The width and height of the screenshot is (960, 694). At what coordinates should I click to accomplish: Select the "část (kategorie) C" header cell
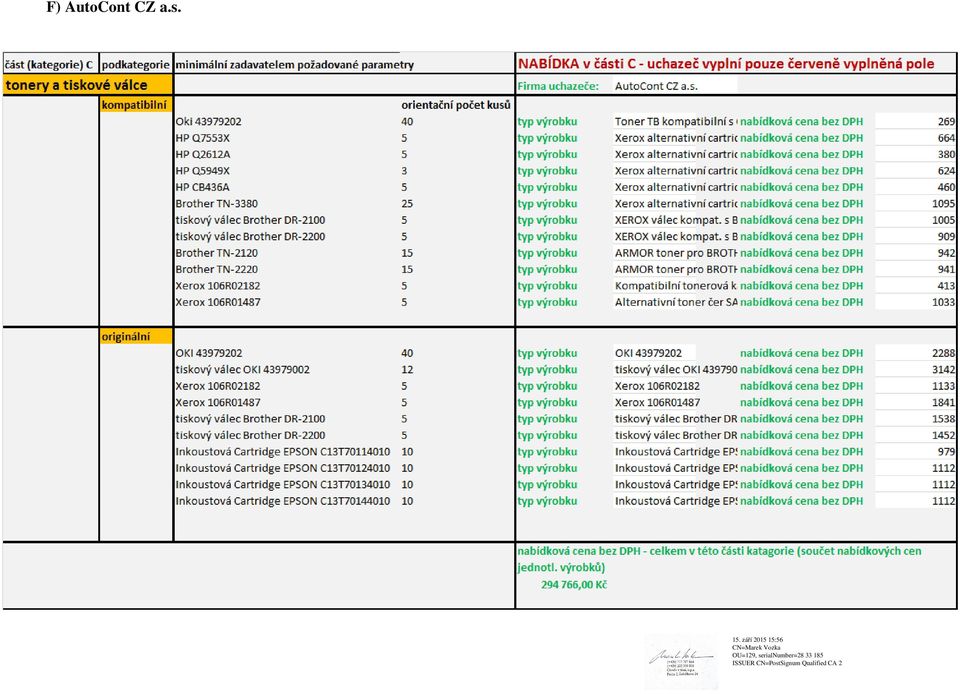50,64
